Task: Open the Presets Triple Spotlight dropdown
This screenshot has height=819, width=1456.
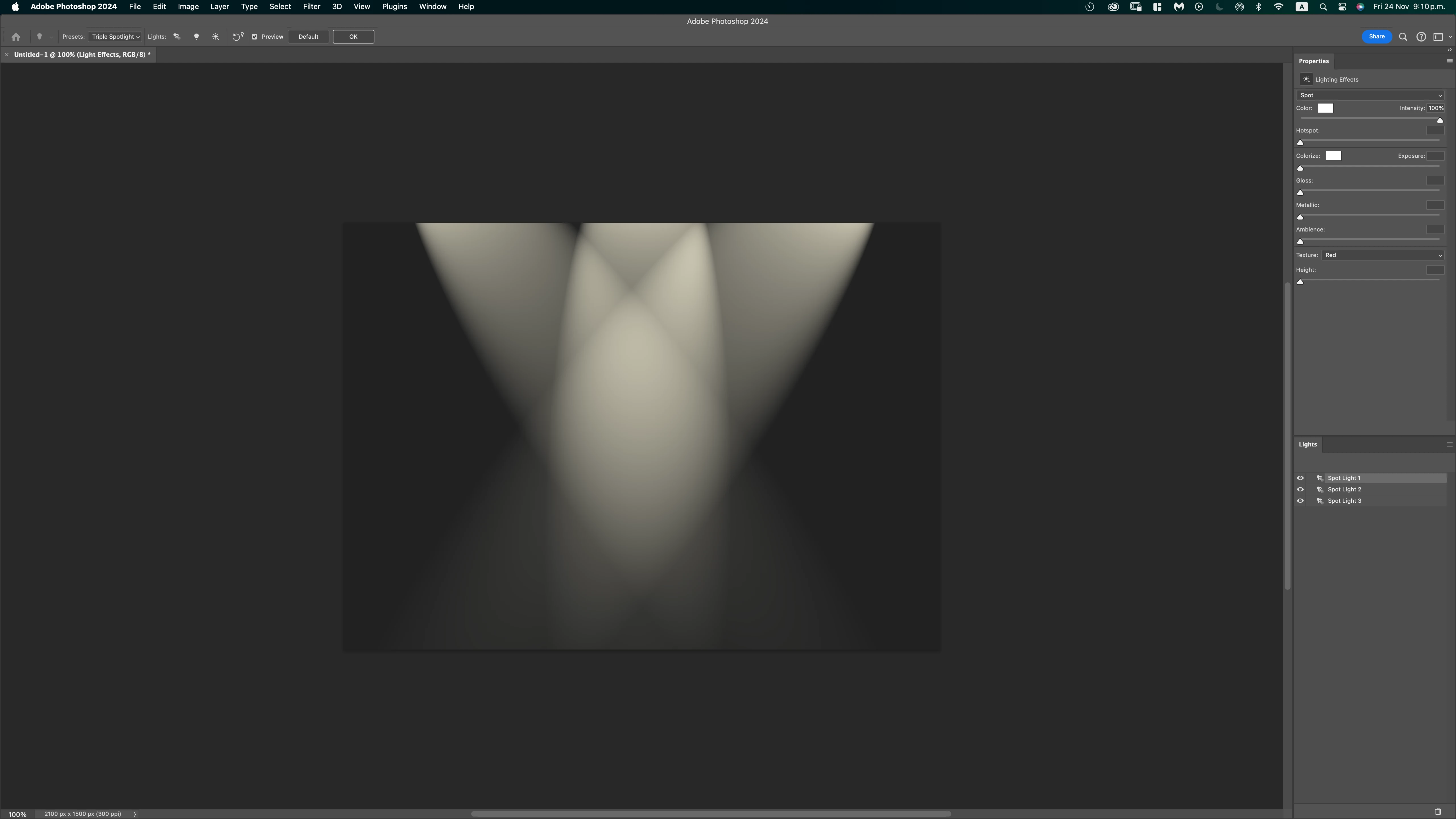Action: click(x=115, y=37)
